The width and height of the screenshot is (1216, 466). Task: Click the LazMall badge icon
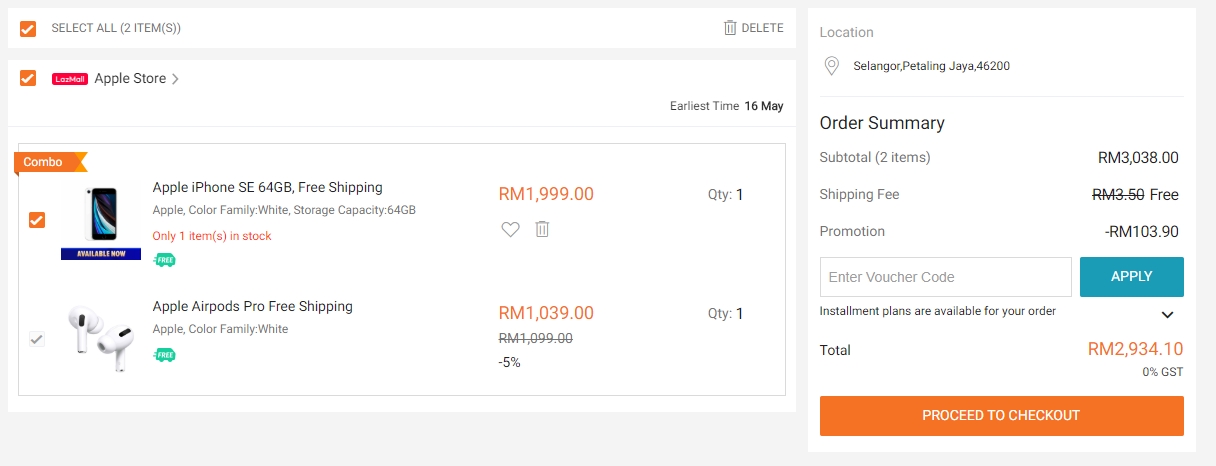pyautogui.click(x=70, y=79)
